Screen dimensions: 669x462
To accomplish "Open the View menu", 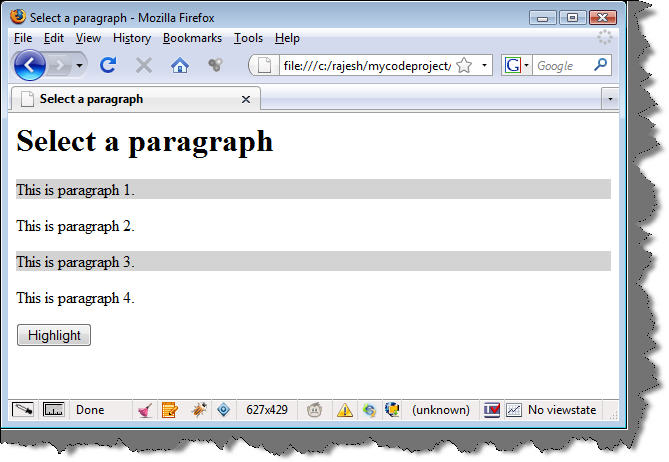I will click(x=88, y=38).
